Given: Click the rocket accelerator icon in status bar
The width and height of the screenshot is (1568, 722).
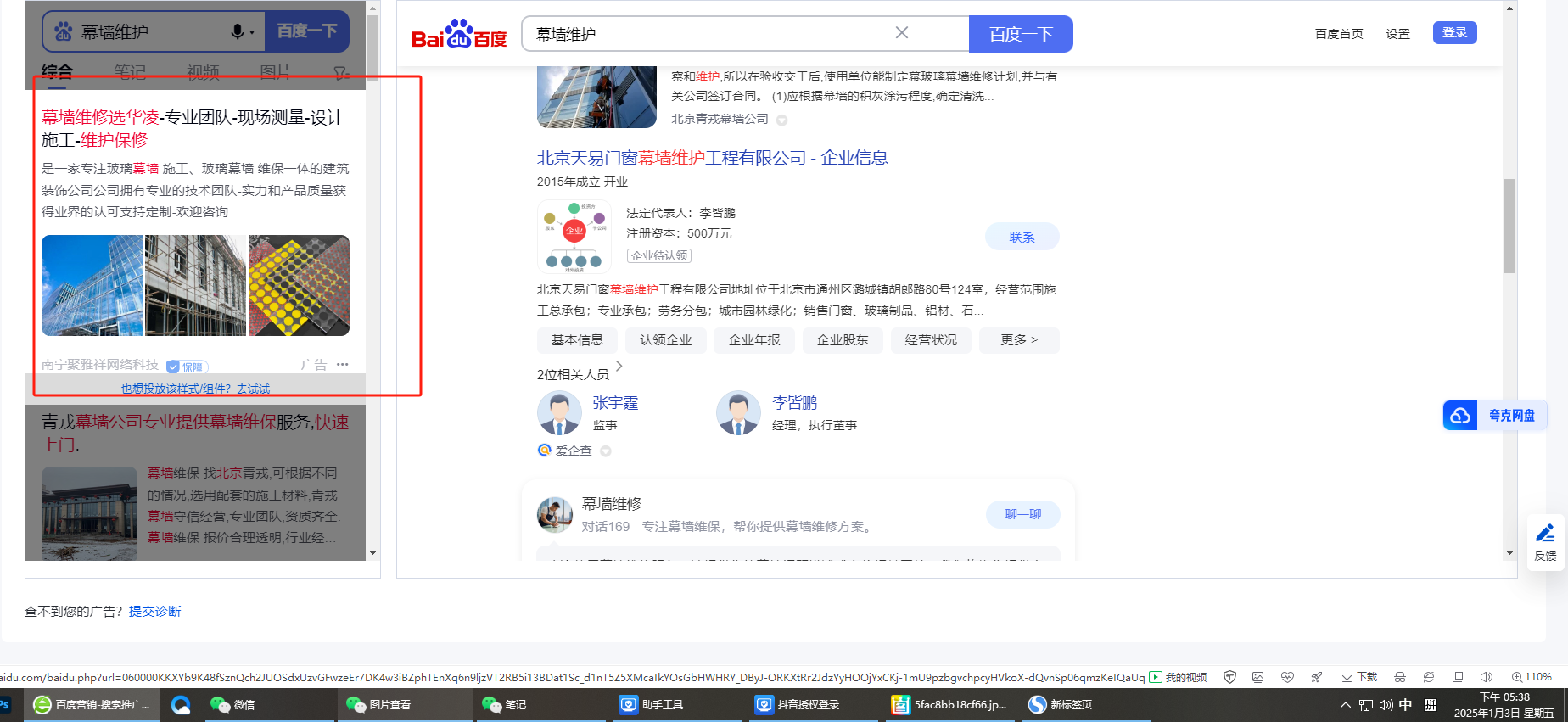Looking at the screenshot, I should point(1316,677).
